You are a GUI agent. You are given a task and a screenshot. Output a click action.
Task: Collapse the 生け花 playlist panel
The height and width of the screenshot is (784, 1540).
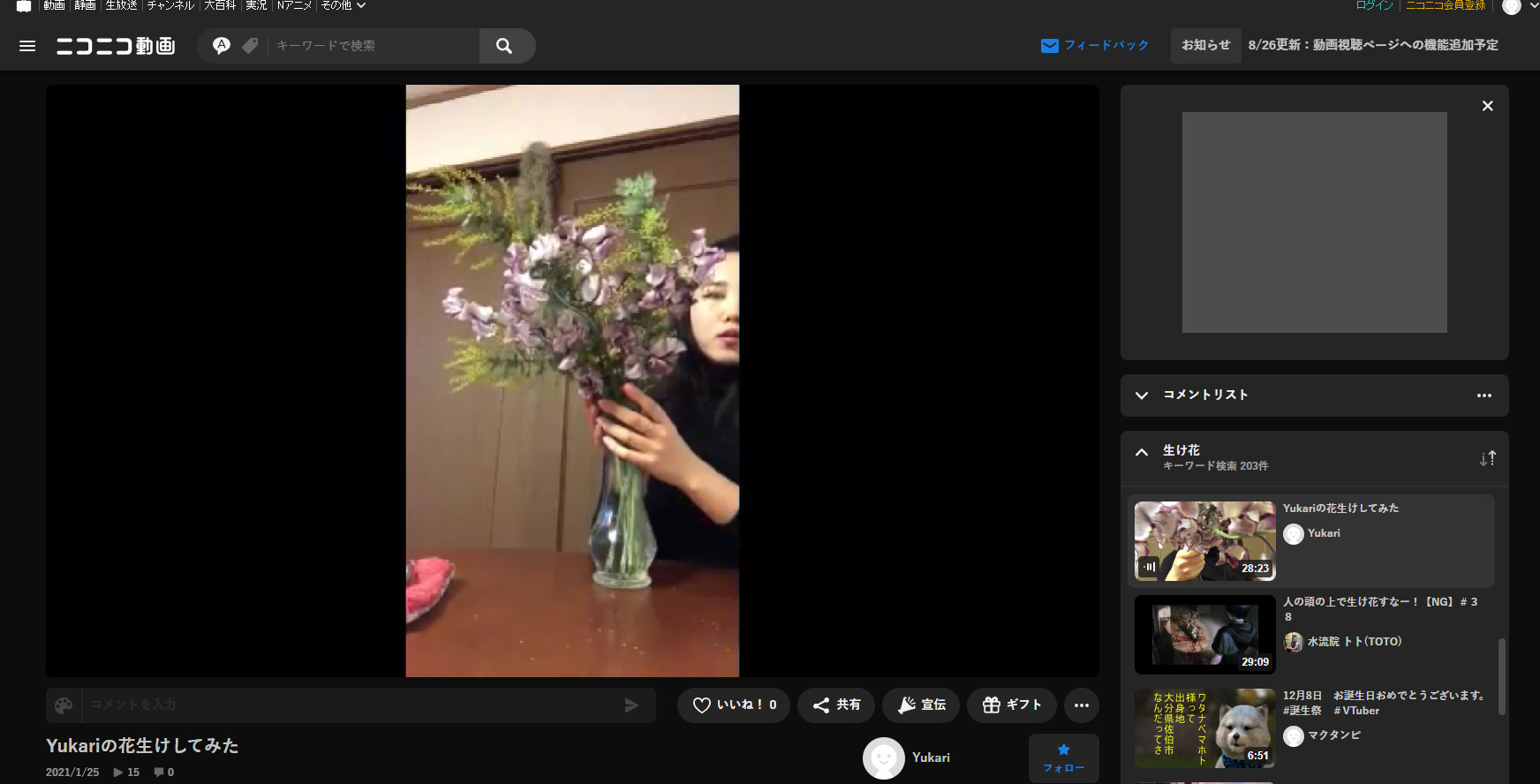tap(1142, 452)
